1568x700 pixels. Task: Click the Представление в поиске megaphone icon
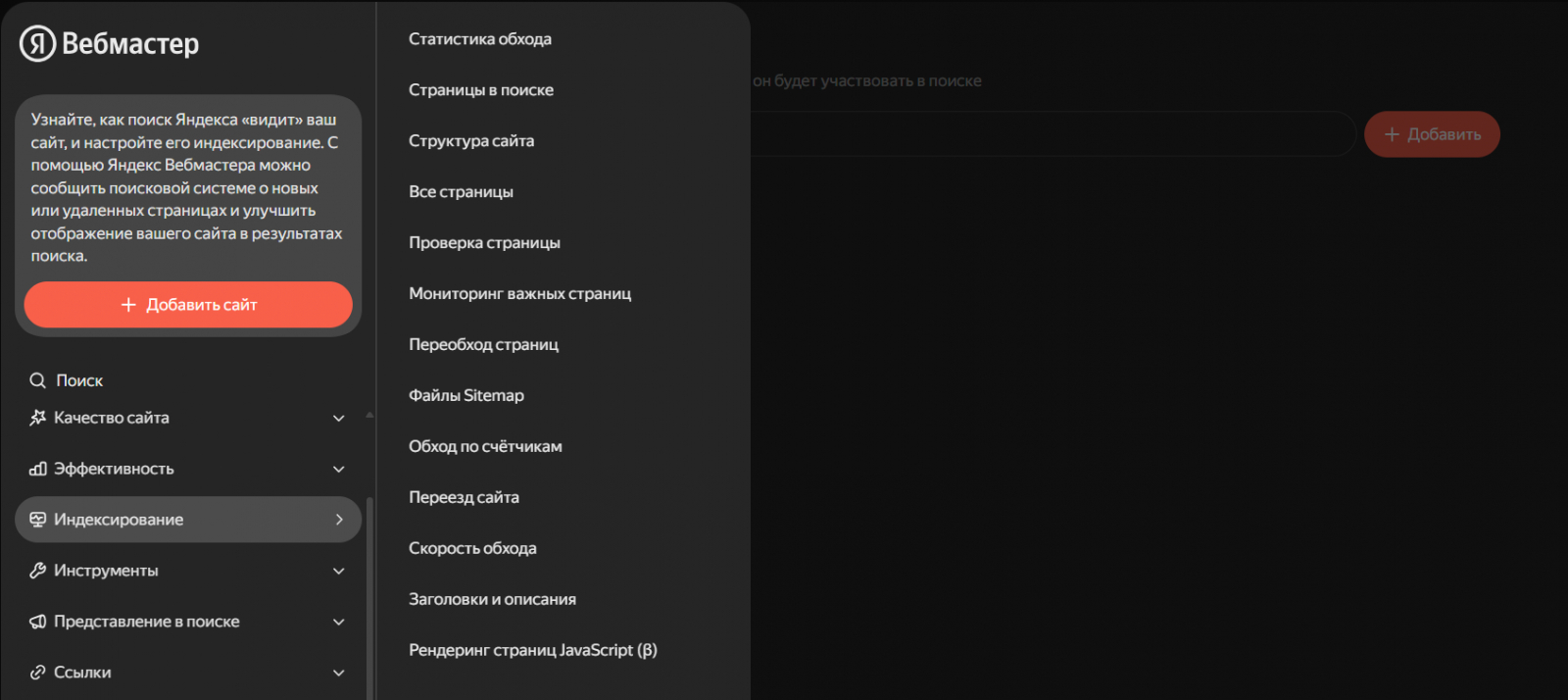(38, 622)
